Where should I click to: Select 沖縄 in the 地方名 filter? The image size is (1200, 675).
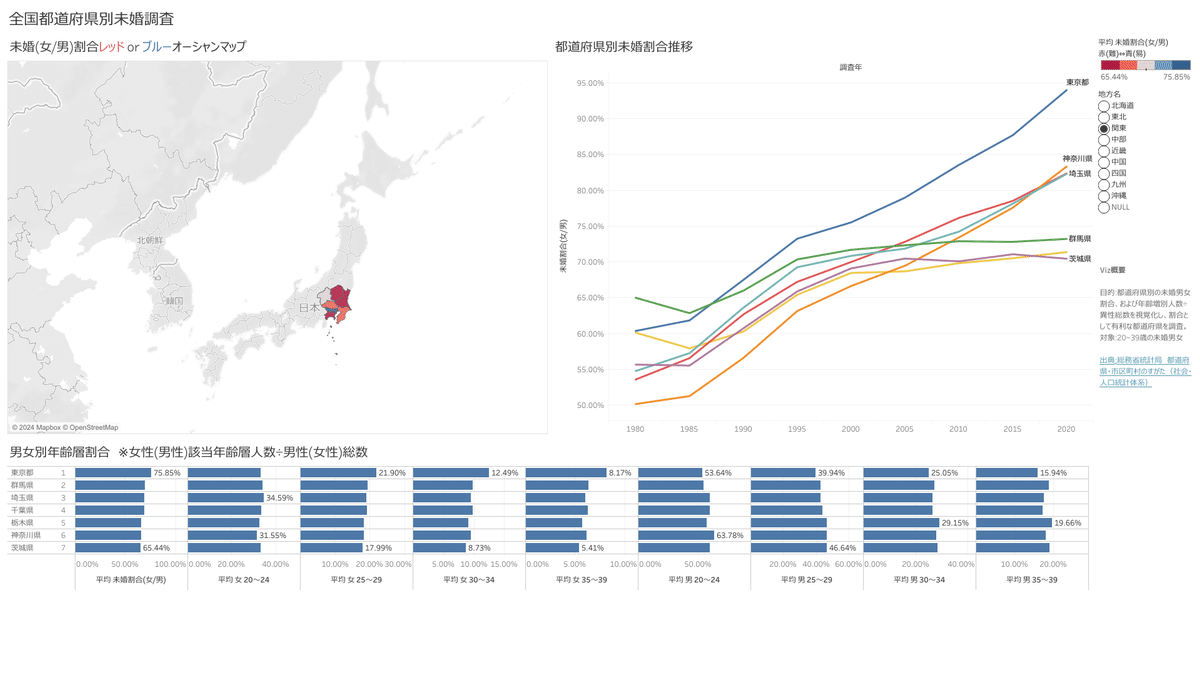click(1103, 195)
